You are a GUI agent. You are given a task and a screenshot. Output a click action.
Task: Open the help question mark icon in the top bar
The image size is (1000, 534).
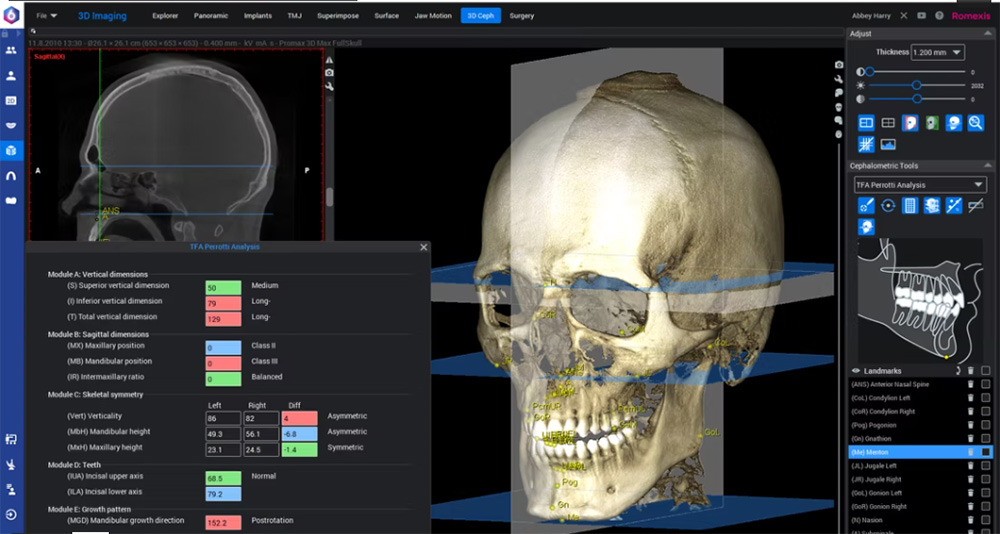pyautogui.click(x=939, y=15)
